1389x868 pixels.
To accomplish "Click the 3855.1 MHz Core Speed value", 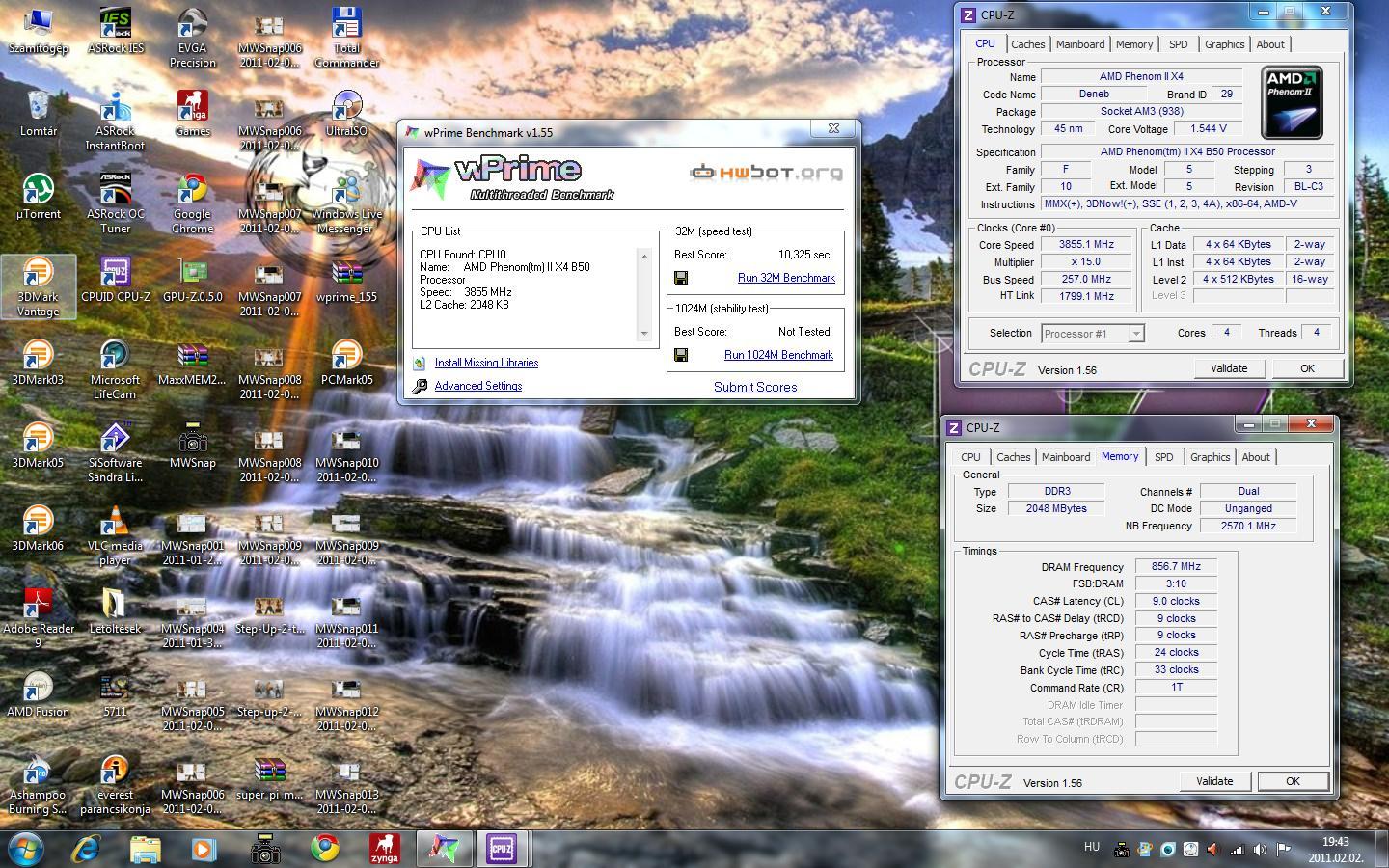I will 1086,245.
